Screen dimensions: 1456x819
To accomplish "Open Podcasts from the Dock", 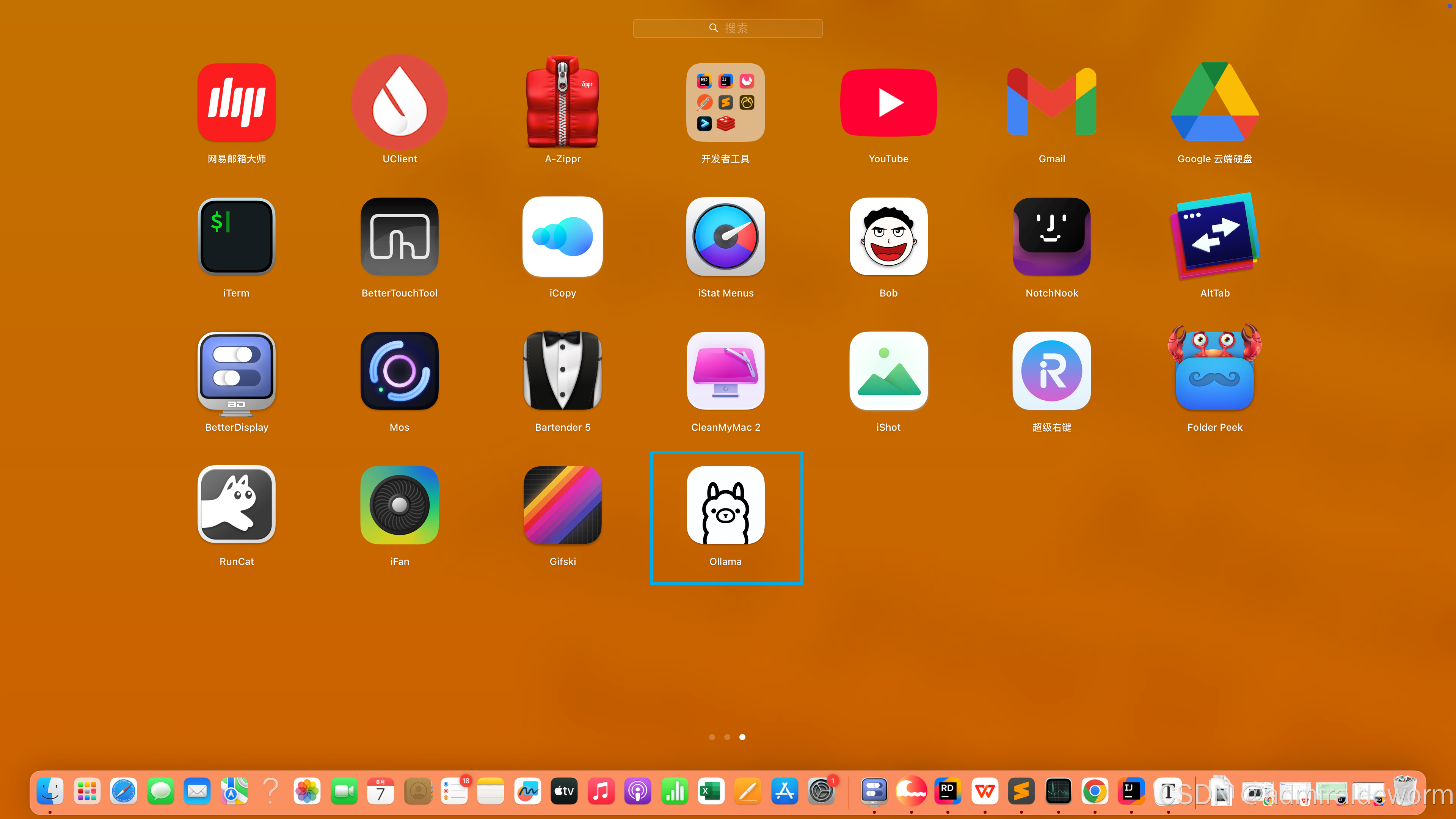I will point(637,791).
